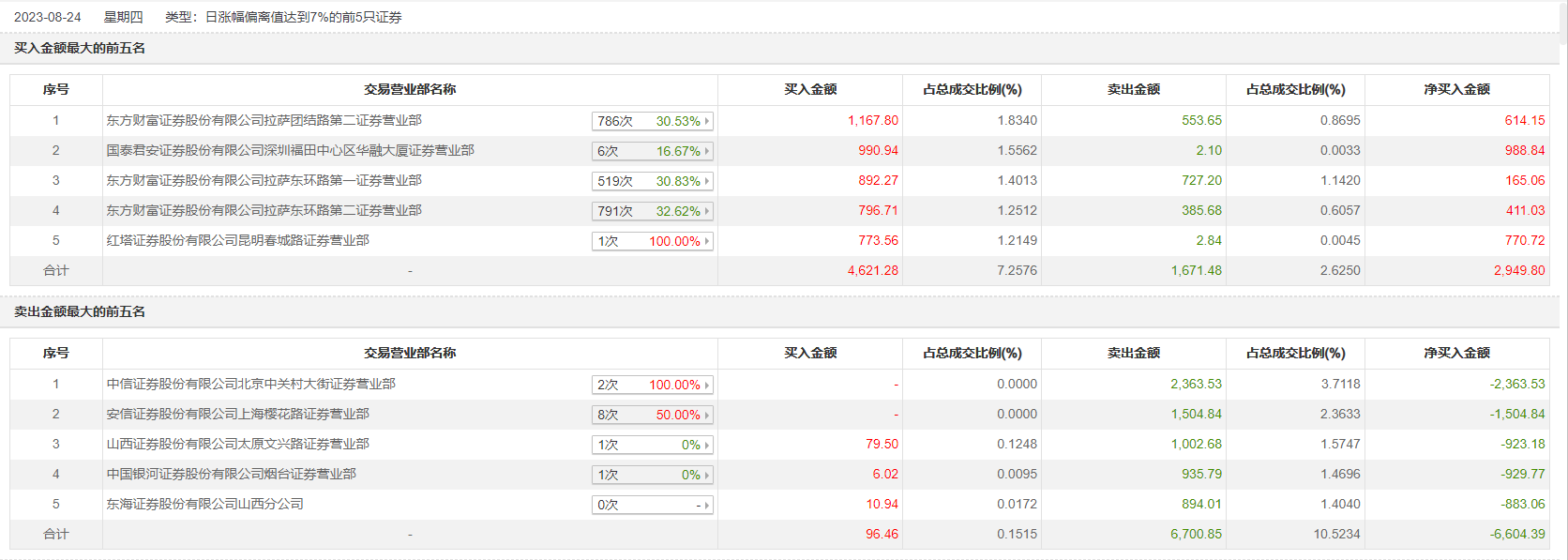Open 国泰君安证券深圳福田华融大厦营业部 link
The image size is (1568, 560).
pyautogui.click(x=290, y=151)
